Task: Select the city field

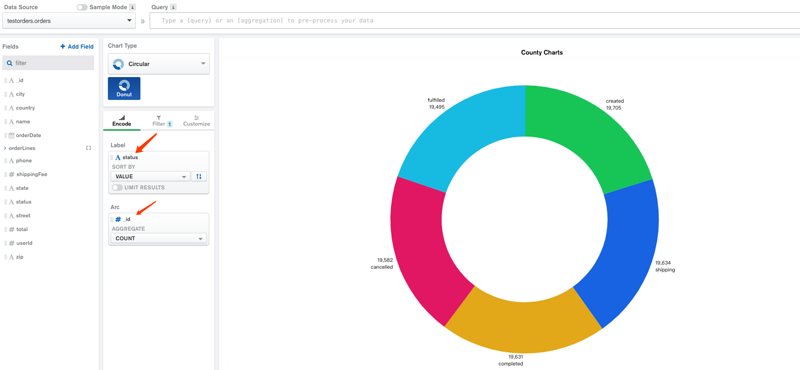Action: point(20,94)
